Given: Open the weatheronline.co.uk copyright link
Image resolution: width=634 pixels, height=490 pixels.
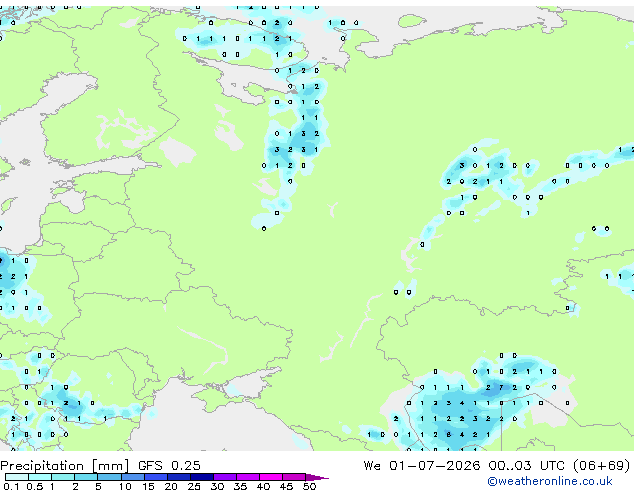Looking at the screenshot, I should click(550, 481).
